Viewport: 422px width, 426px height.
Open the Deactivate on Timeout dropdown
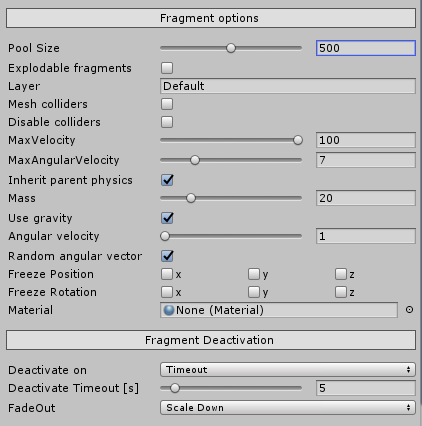point(288,370)
